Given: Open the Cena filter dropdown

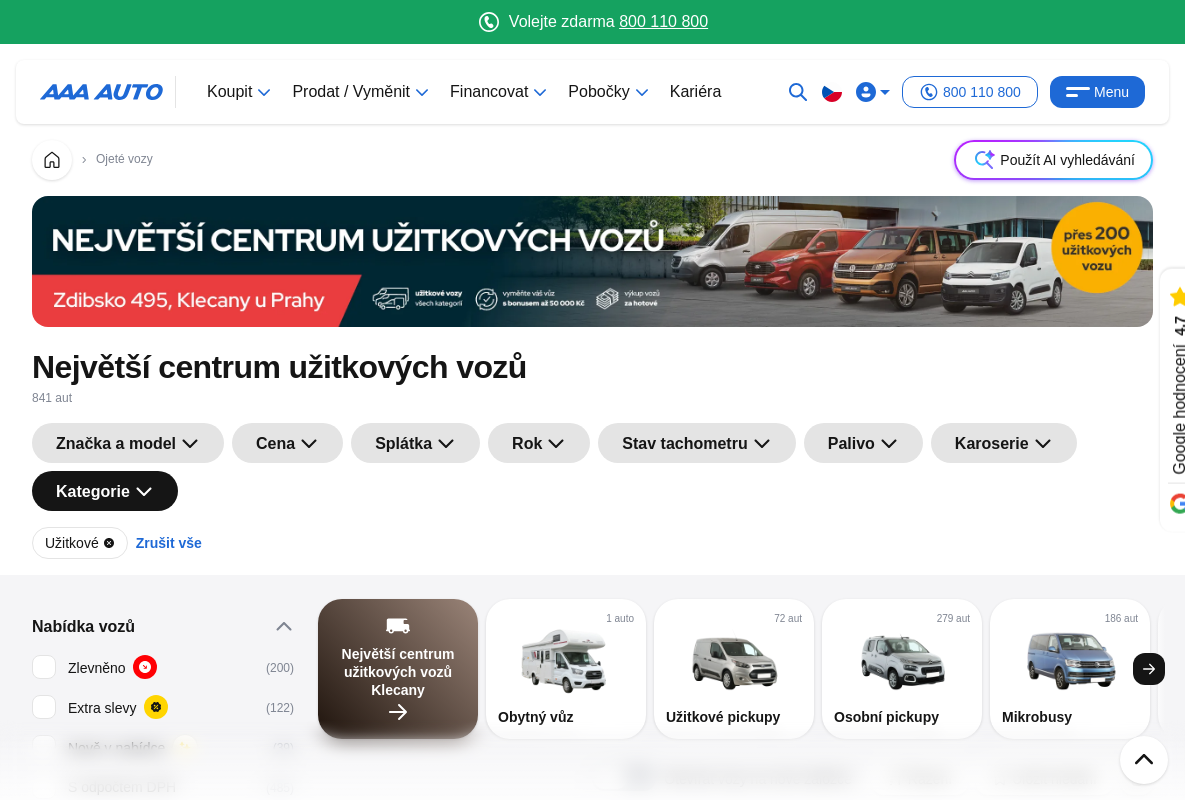Looking at the screenshot, I should pyautogui.click(x=287, y=443).
